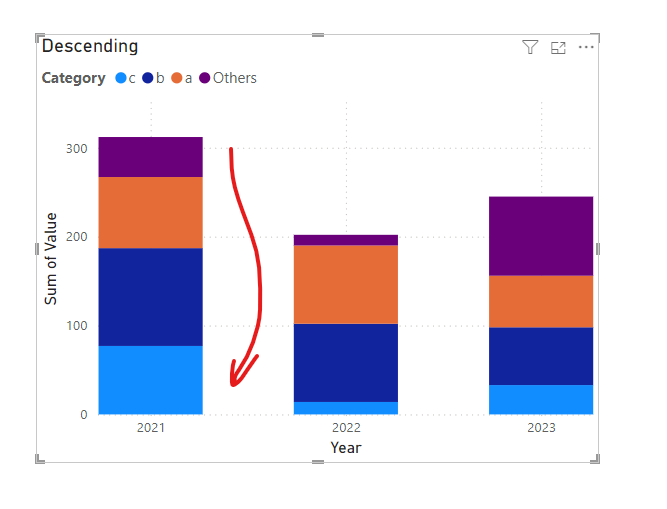Click the bottom-left corner handle of visual
Screen dimensions: 667x509
coord(39,459)
